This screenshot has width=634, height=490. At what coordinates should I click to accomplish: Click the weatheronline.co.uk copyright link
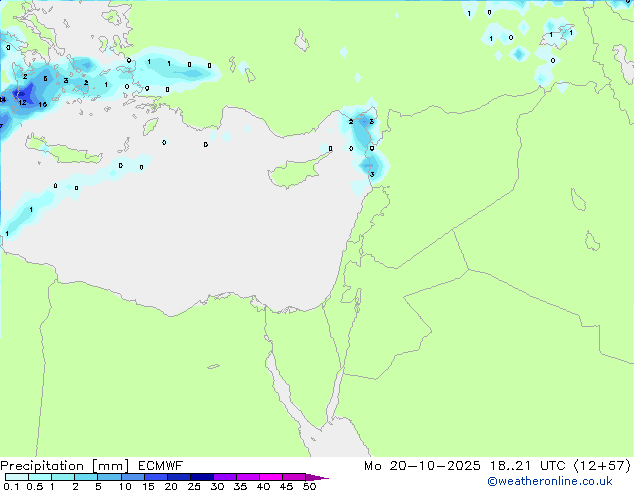550,481
